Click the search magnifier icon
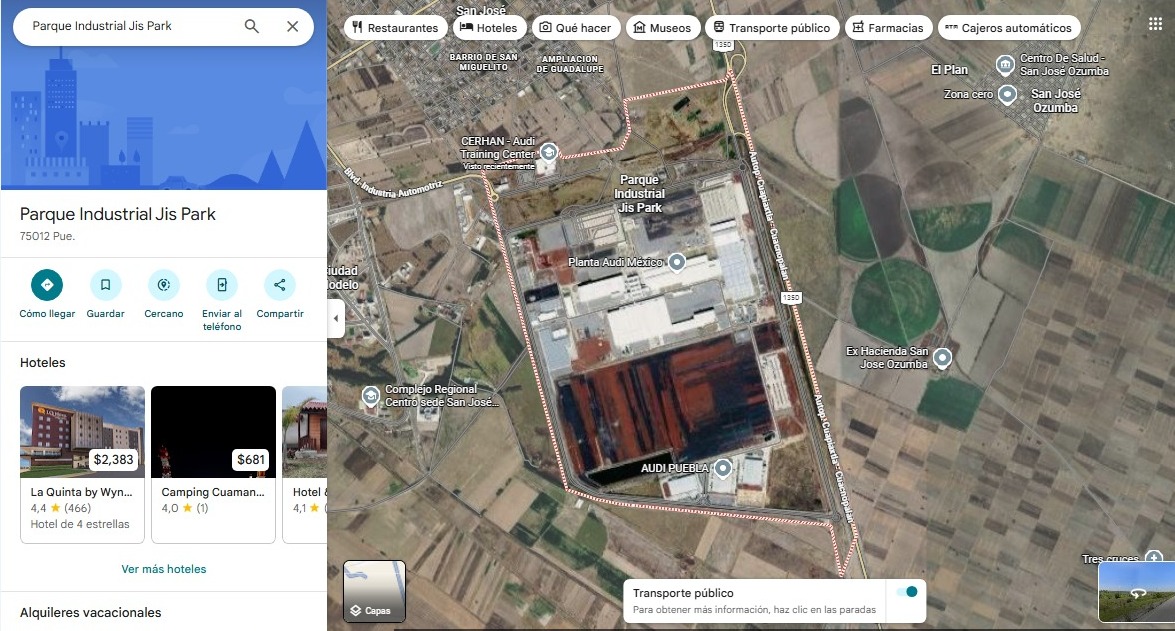The width and height of the screenshot is (1175, 631). click(x=252, y=26)
